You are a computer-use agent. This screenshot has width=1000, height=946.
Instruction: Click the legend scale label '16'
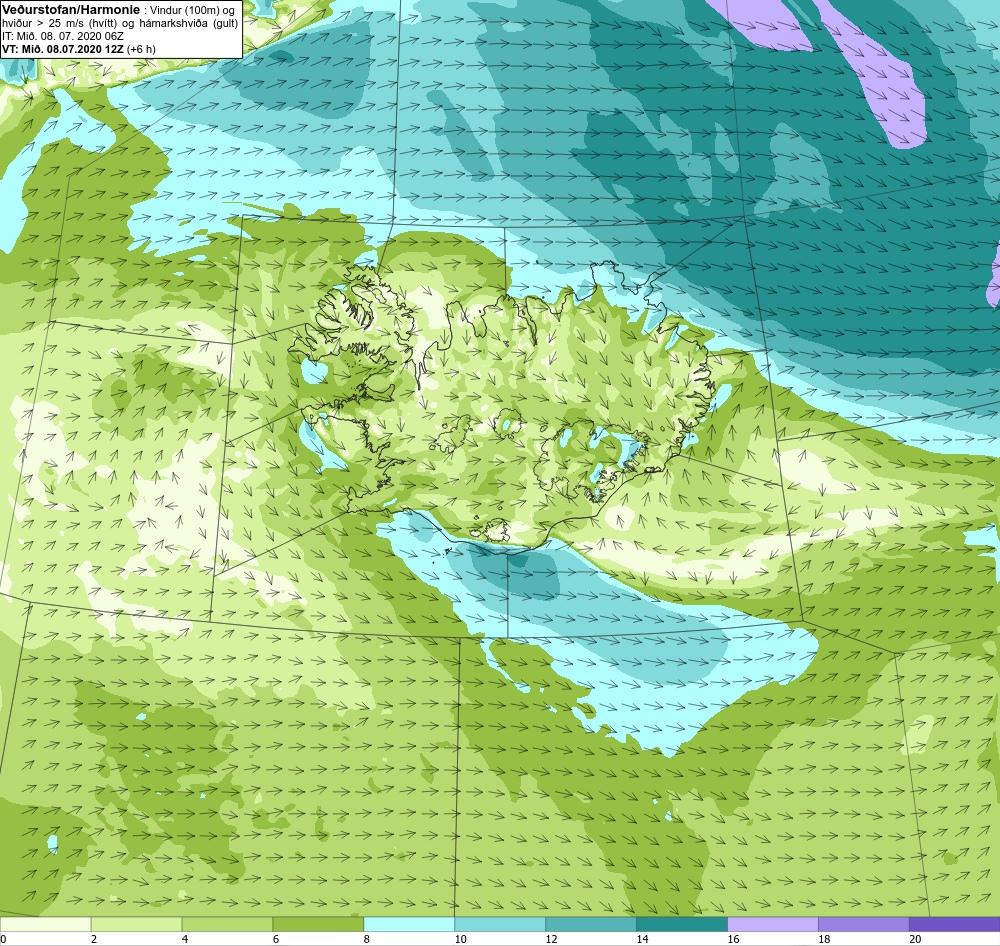pos(733,939)
